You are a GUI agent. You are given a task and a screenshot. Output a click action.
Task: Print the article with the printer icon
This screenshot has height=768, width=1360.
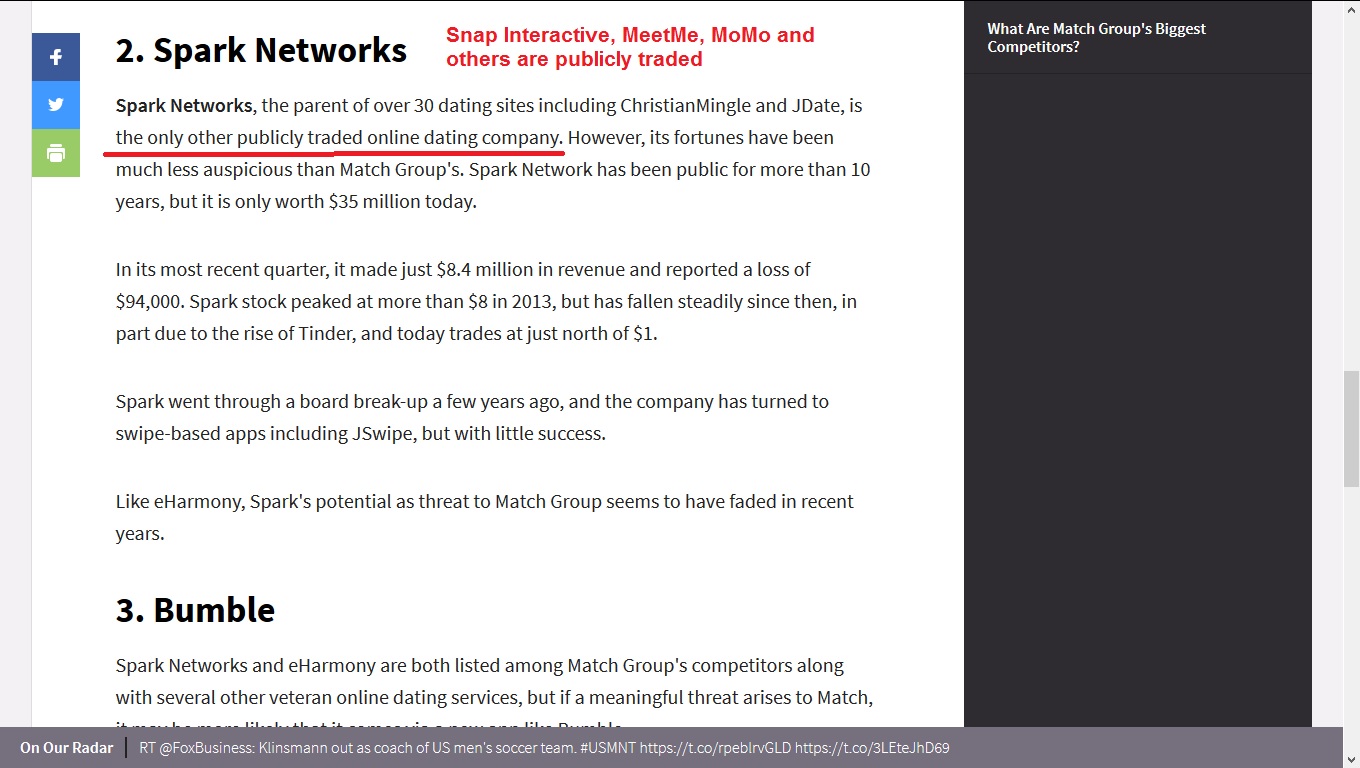(x=56, y=153)
